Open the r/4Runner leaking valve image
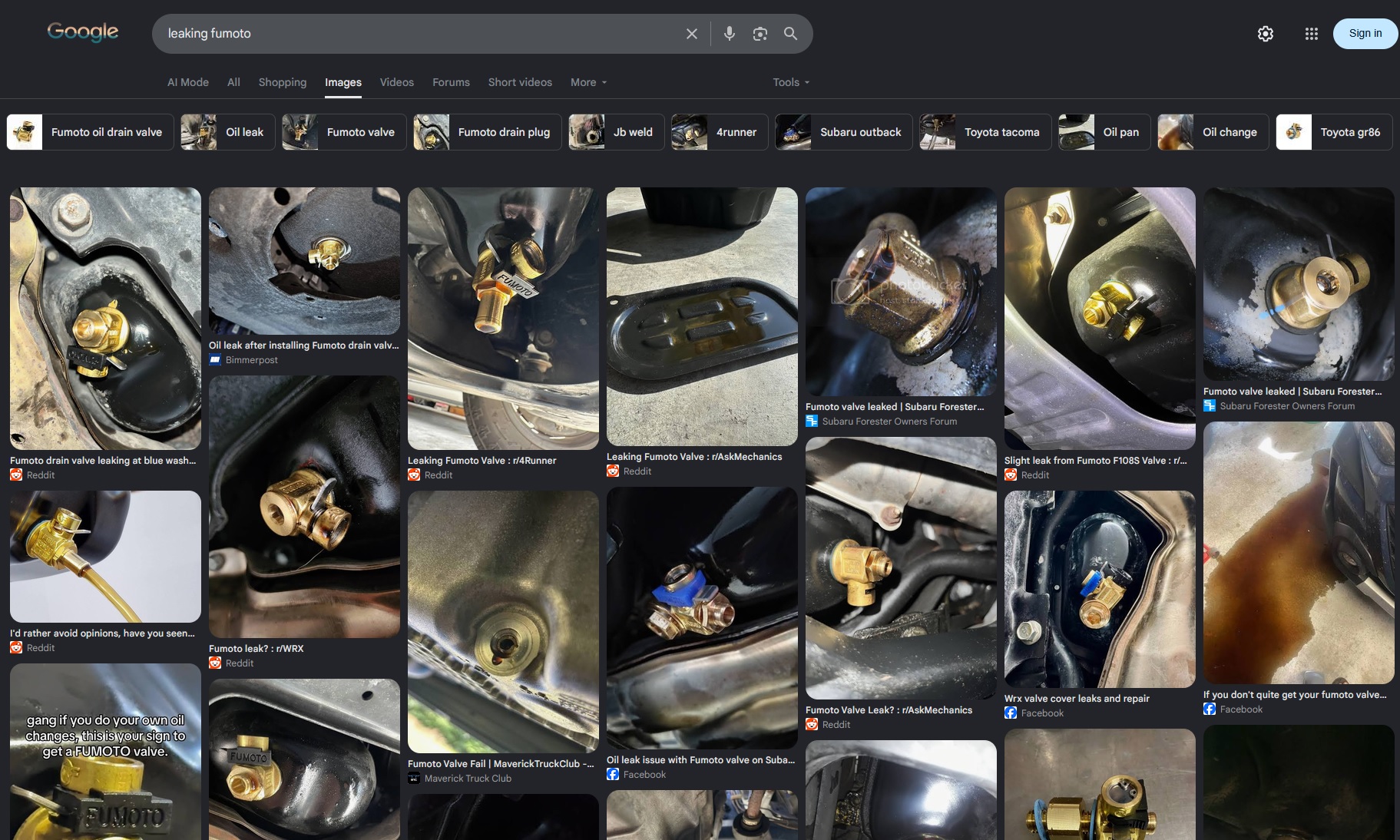 pos(503,319)
